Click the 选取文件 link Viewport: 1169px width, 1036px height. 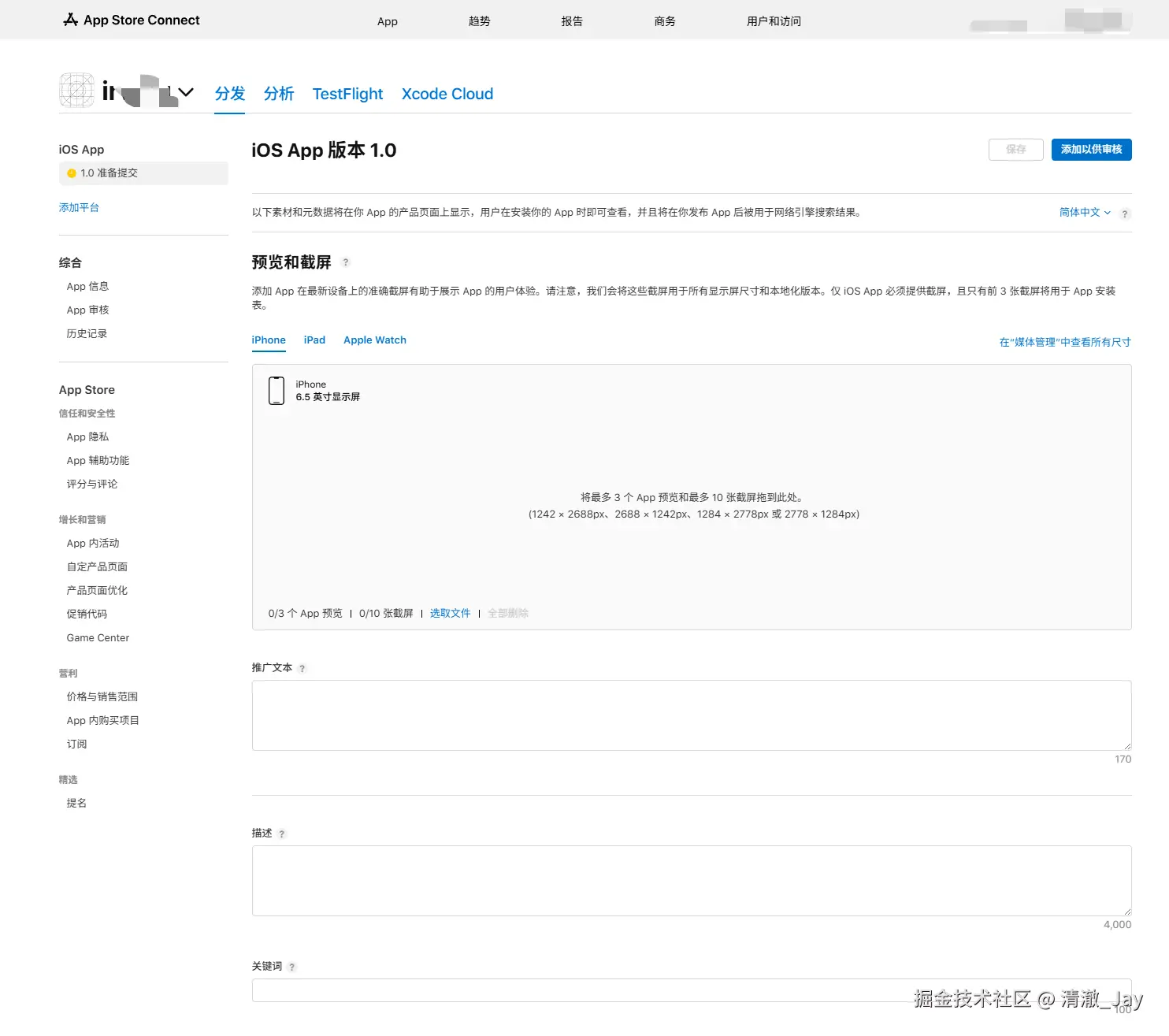point(451,614)
